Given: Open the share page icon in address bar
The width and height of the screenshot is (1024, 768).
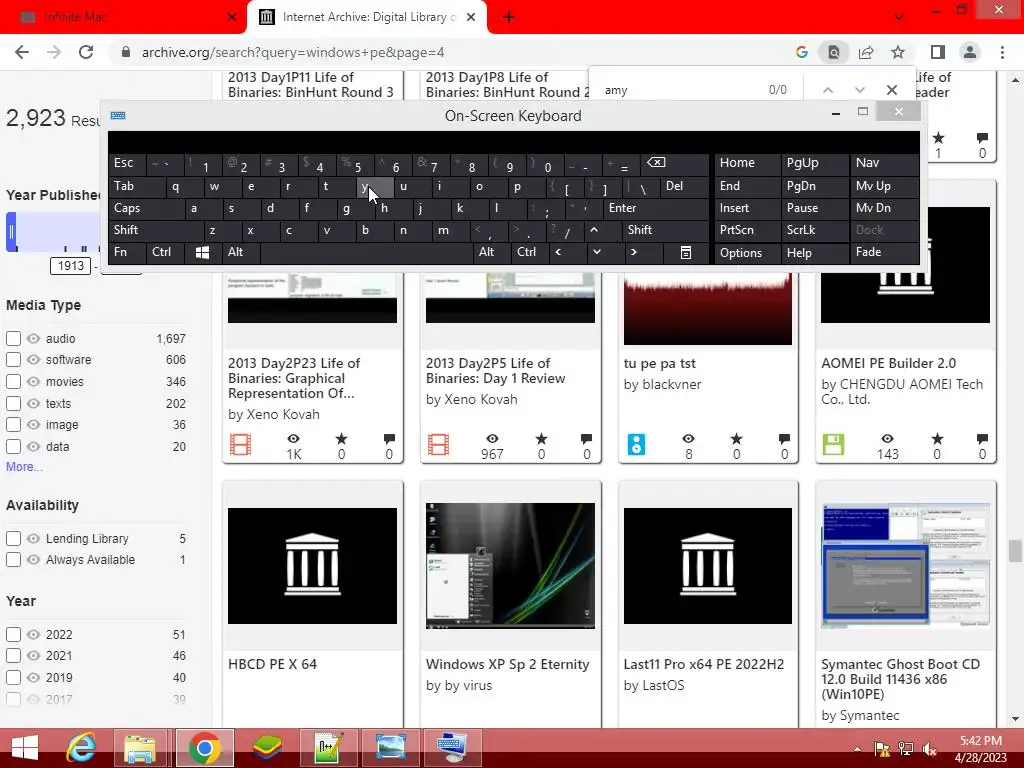Looking at the screenshot, I should [x=866, y=52].
